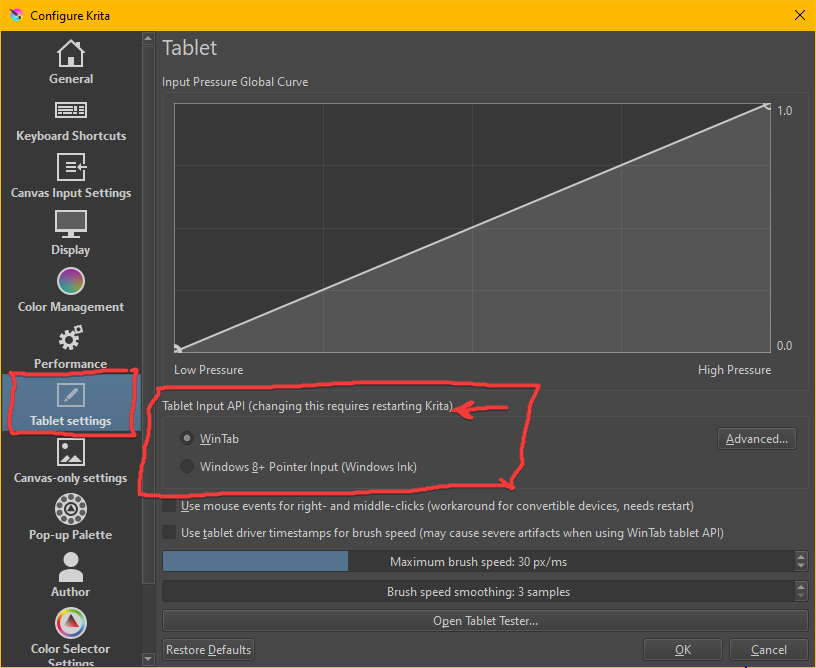Open the Canvas-only settings picture icon
The height and width of the screenshot is (668, 816).
(71, 452)
